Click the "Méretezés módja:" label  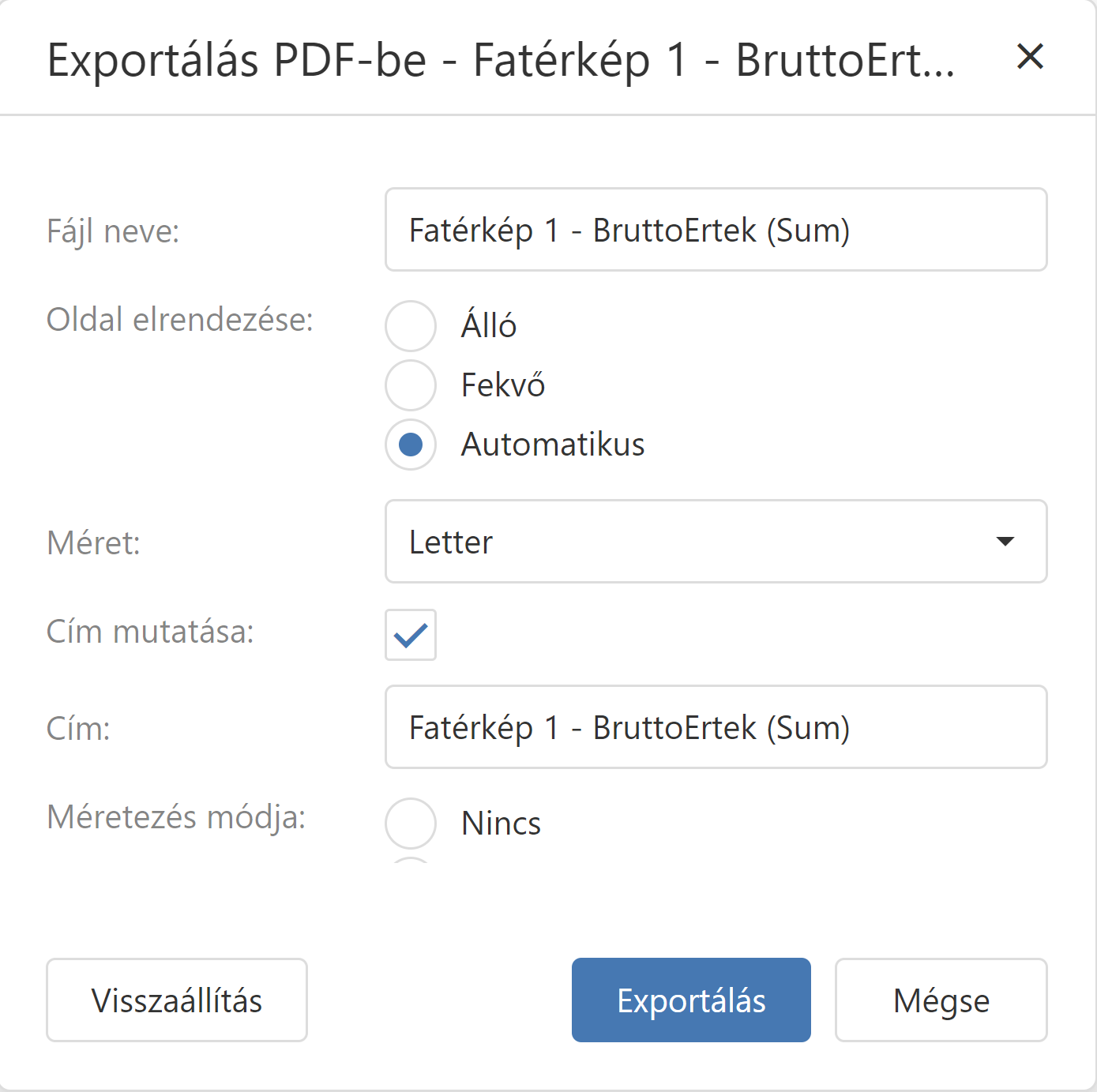tap(176, 817)
